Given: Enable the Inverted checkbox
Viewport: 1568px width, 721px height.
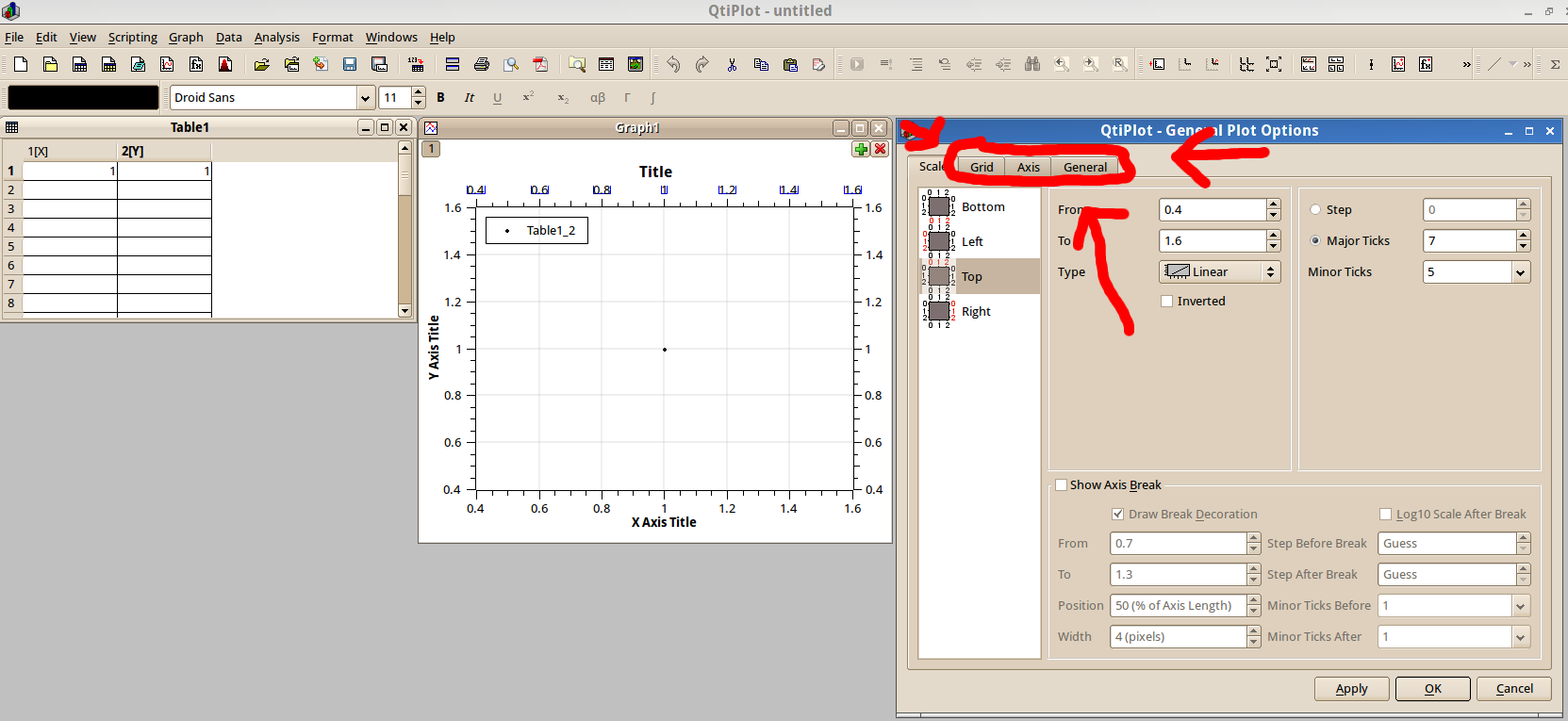Looking at the screenshot, I should [1167, 302].
